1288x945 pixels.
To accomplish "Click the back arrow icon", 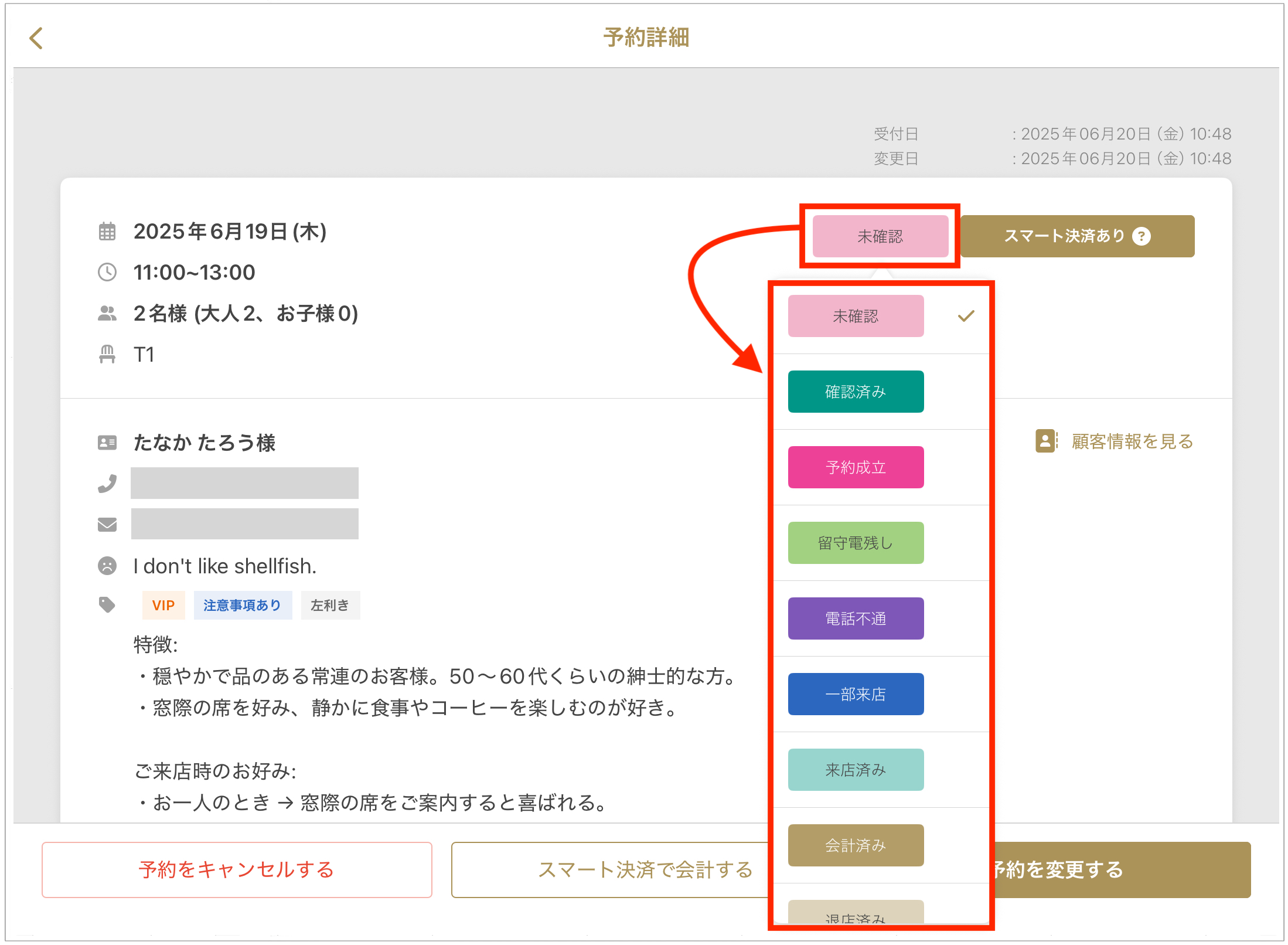I will point(36,39).
